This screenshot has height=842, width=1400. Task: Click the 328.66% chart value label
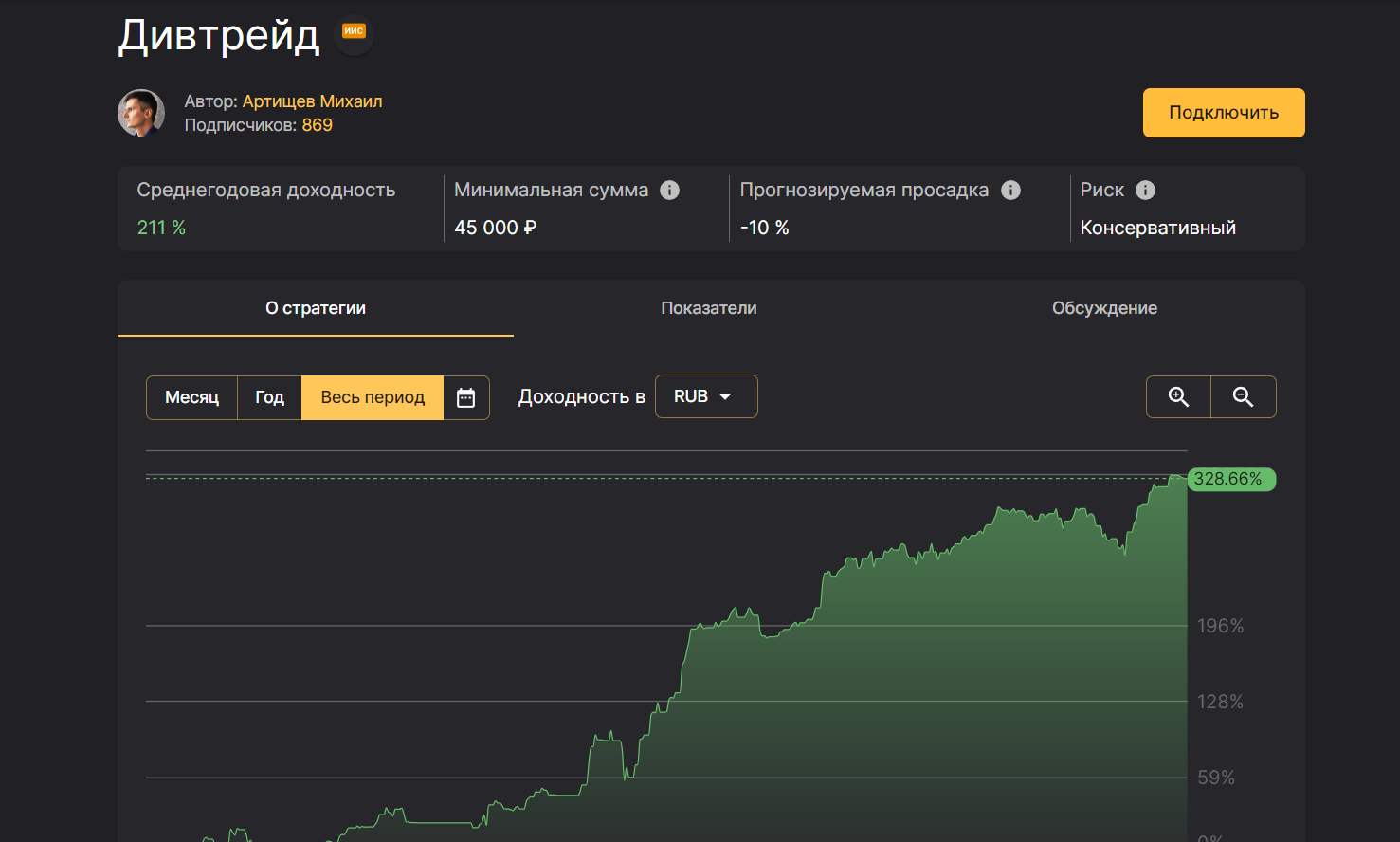[x=1231, y=479]
